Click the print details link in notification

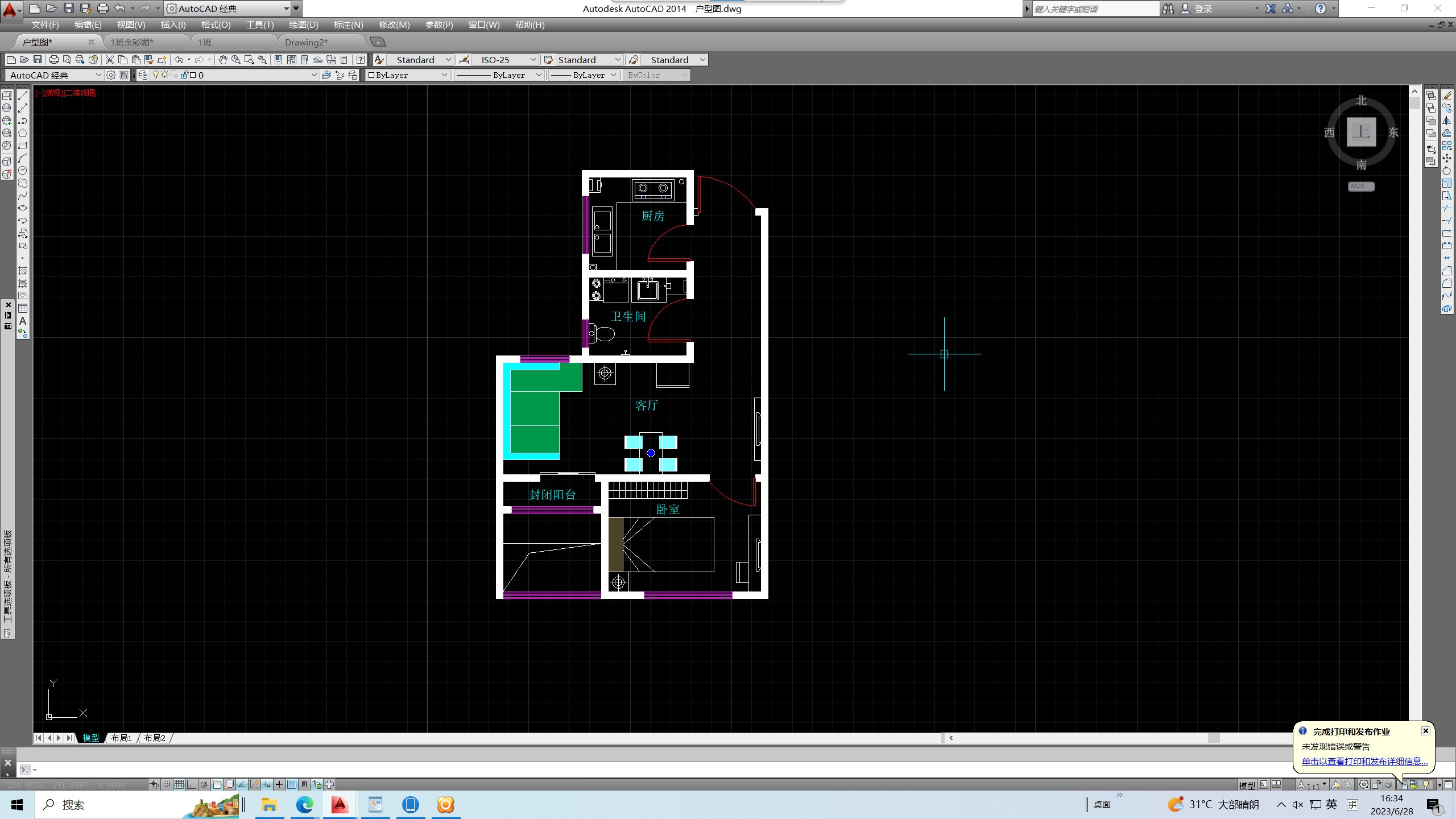(1364, 761)
